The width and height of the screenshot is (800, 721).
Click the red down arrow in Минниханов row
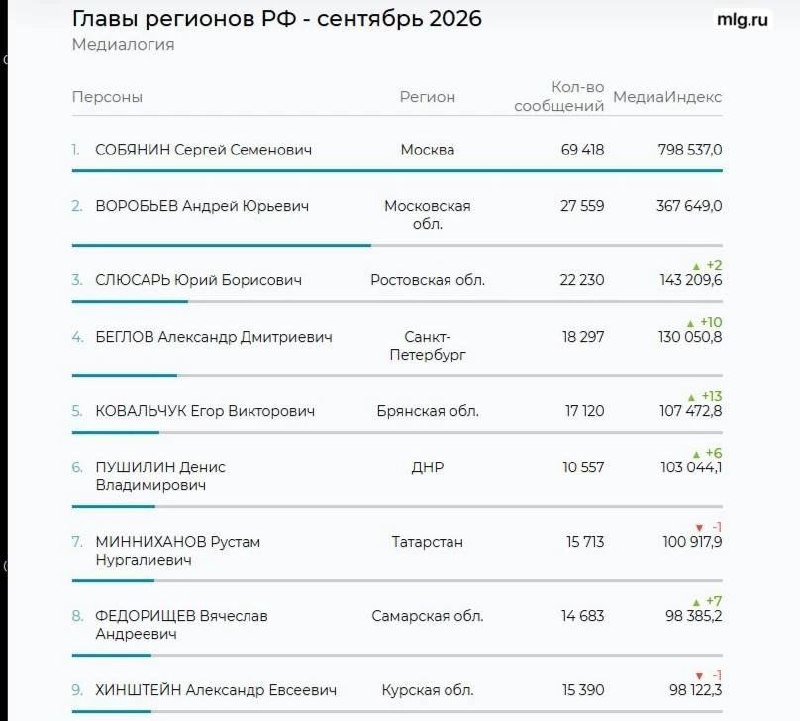[699, 528]
